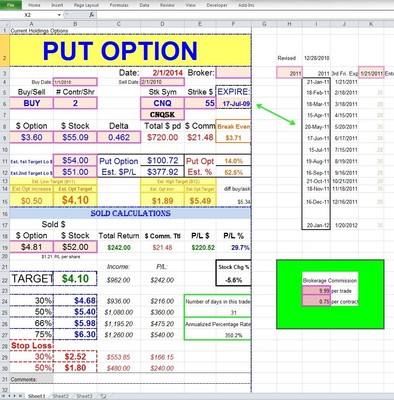The height and width of the screenshot is (400, 394).
Task: Open the File tab
Action: coord(11,5)
